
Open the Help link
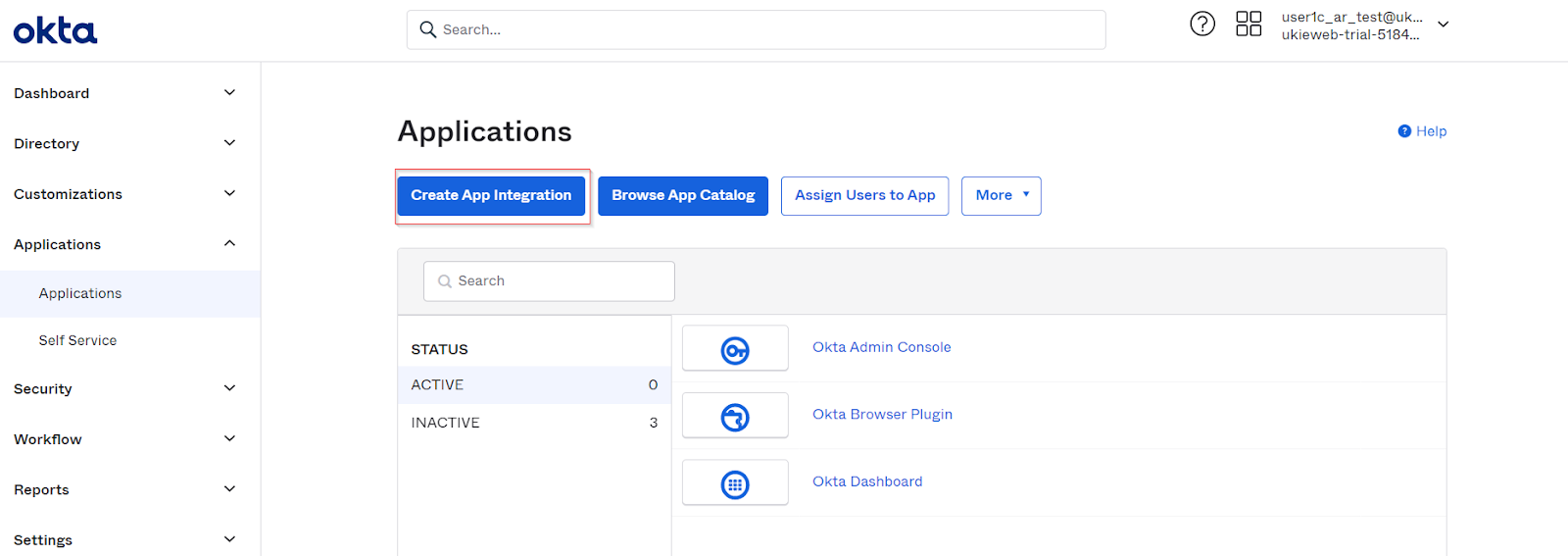point(1431,131)
